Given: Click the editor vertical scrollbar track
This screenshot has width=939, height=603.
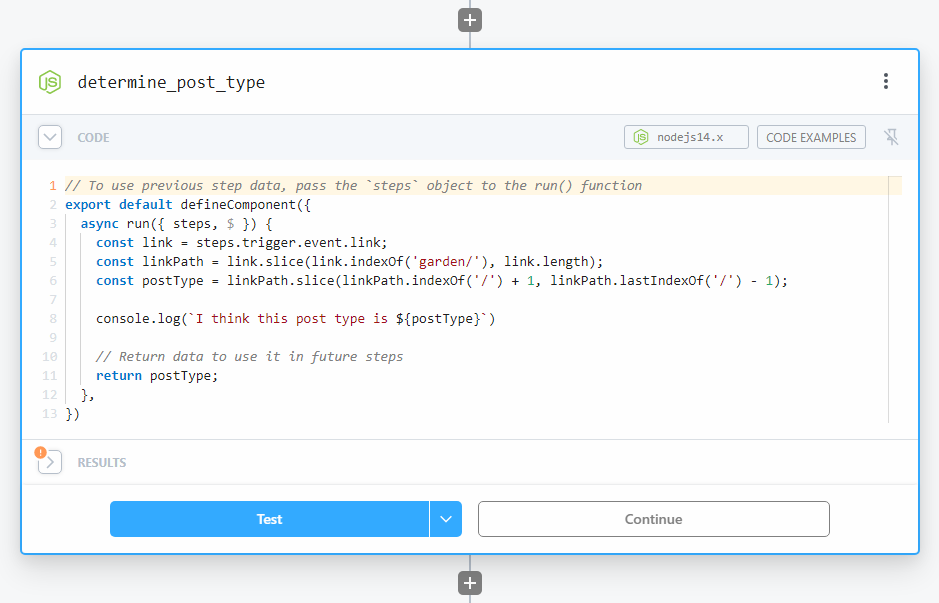Looking at the screenshot, I should coord(895,299).
